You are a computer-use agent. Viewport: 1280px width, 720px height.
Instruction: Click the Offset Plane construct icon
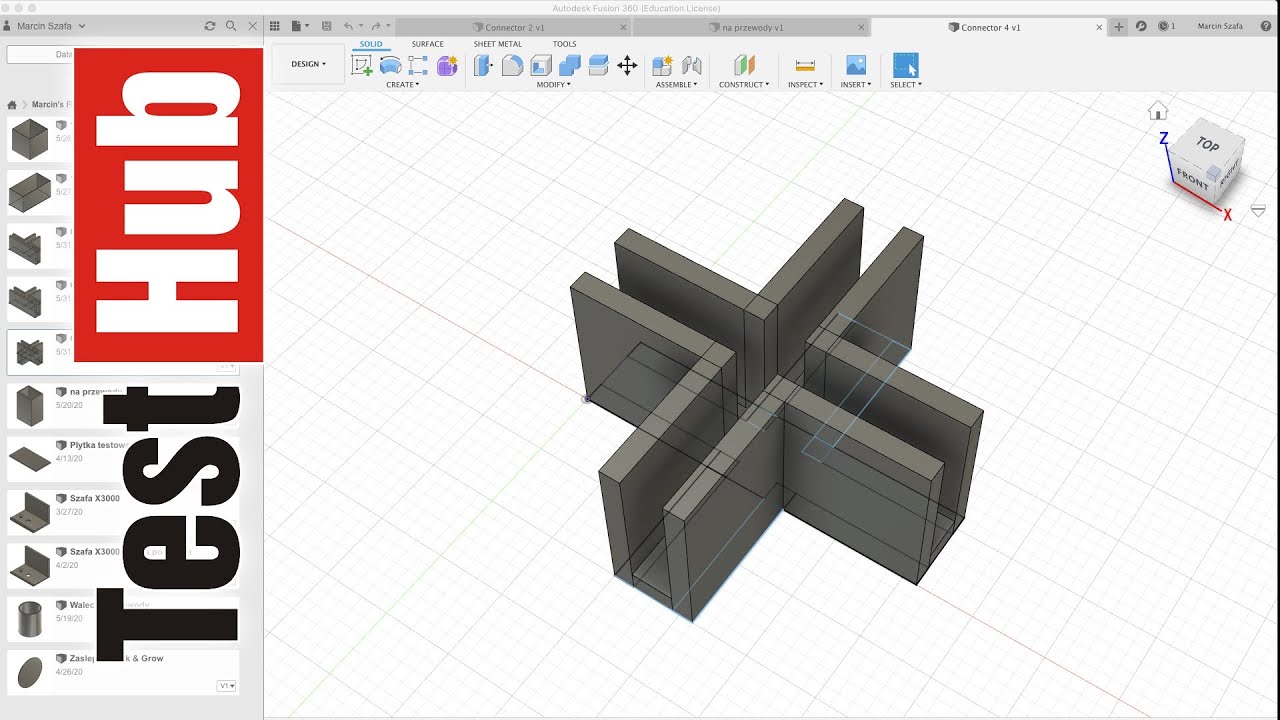point(744,66)
